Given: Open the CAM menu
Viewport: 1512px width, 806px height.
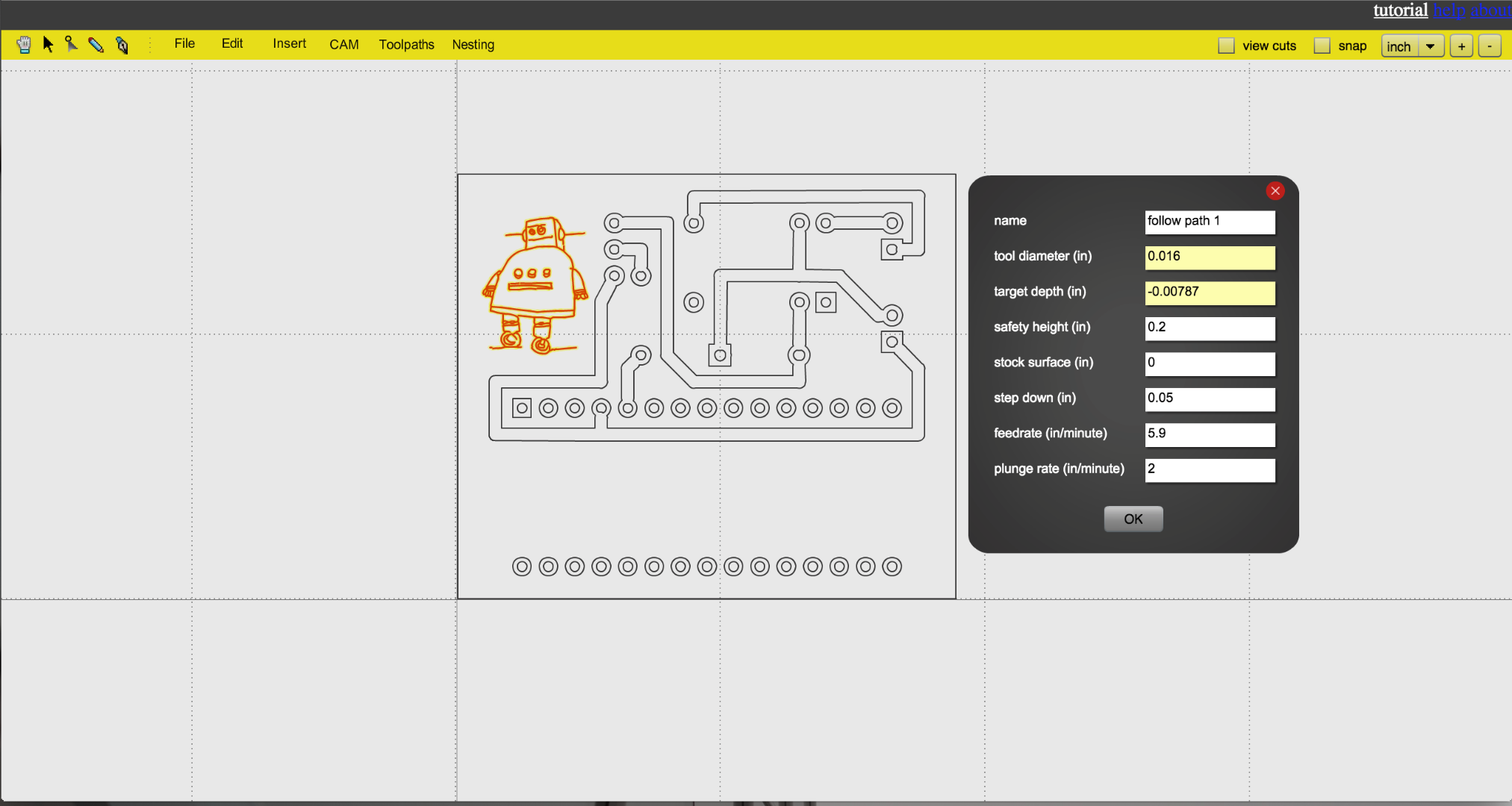Looking at the screenshot, I should (343, 45).
